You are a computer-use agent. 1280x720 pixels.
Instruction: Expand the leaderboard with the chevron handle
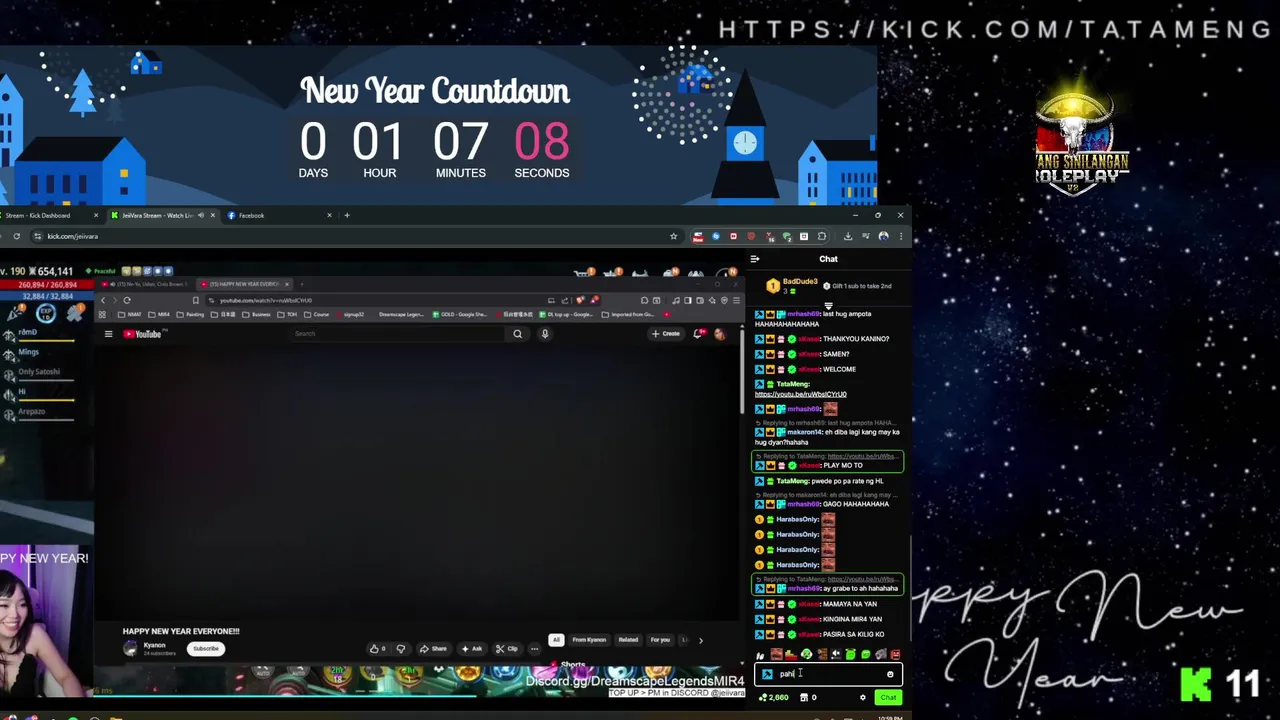[x=828, y=306]
